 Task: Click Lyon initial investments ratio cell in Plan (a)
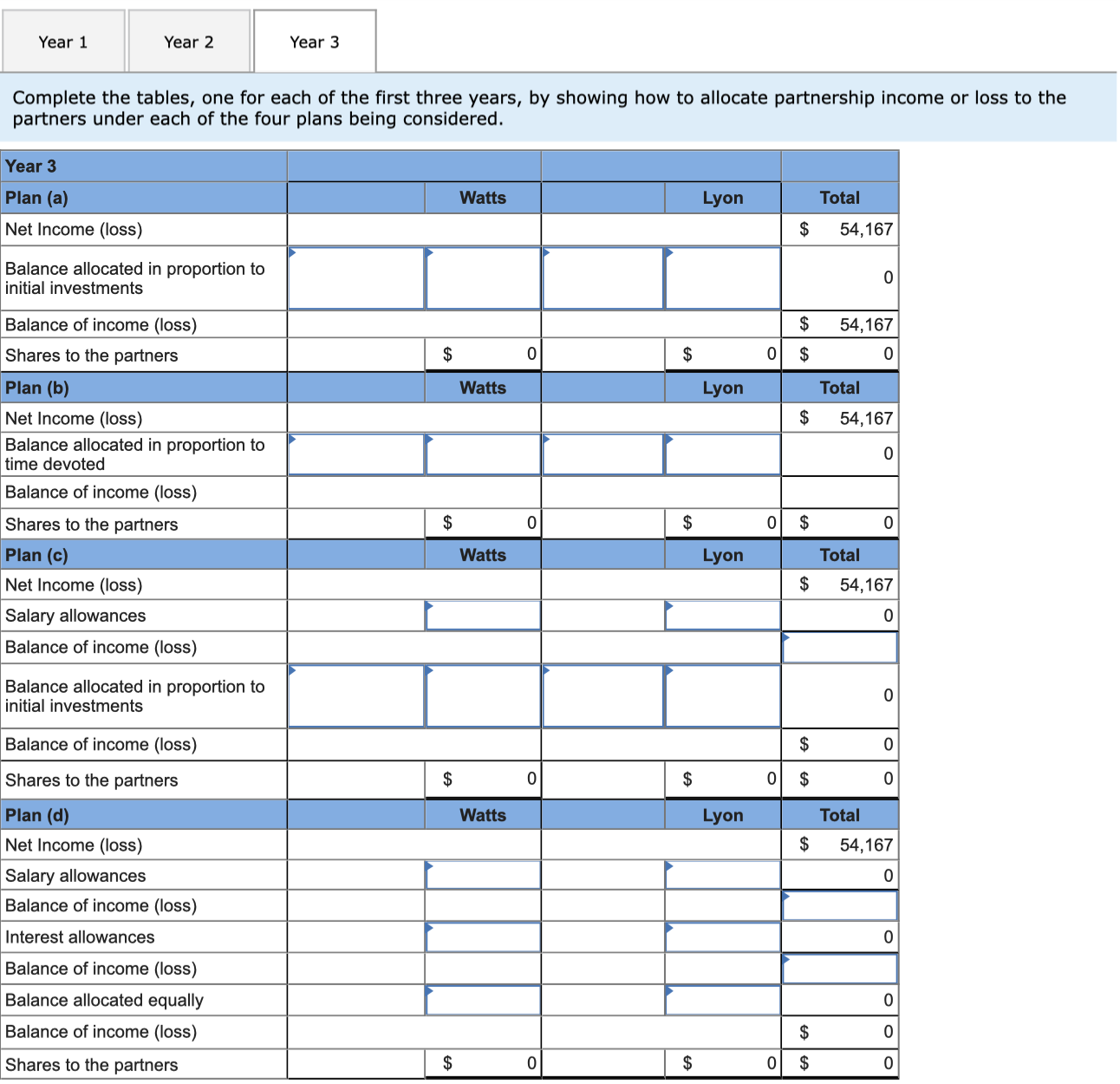pyautogui.click(x=602, y=278)
